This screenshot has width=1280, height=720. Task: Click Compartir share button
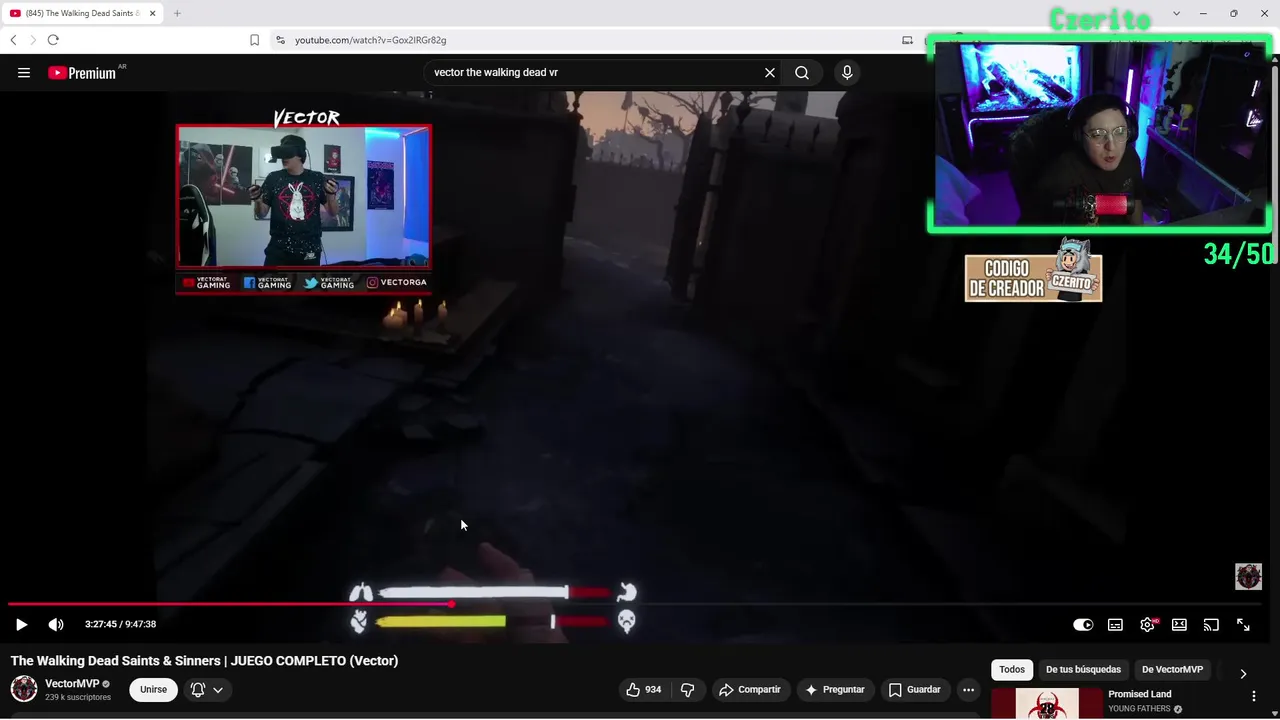[x=749, y=690]
